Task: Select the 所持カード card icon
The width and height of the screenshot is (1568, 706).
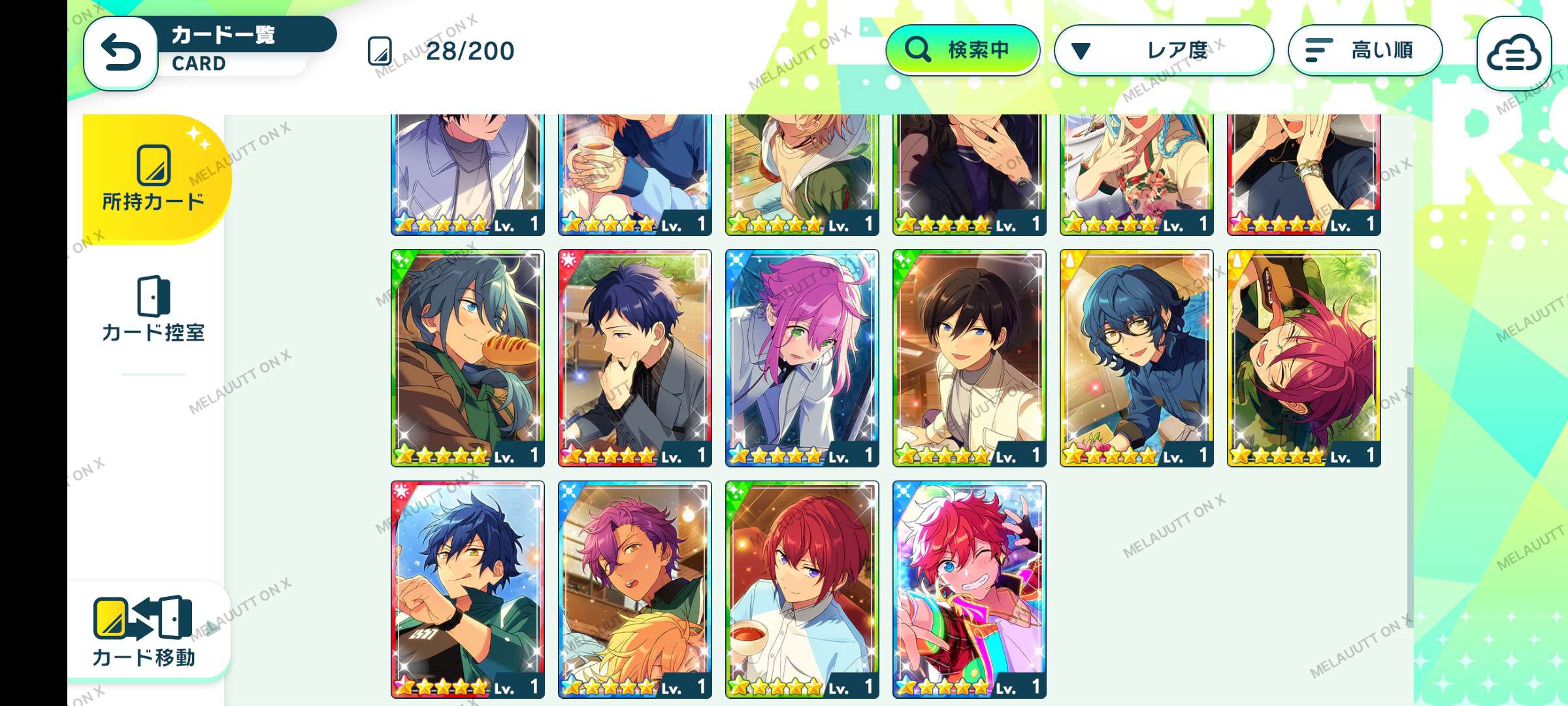Action: pyautogui.click(x=154, y=165)
